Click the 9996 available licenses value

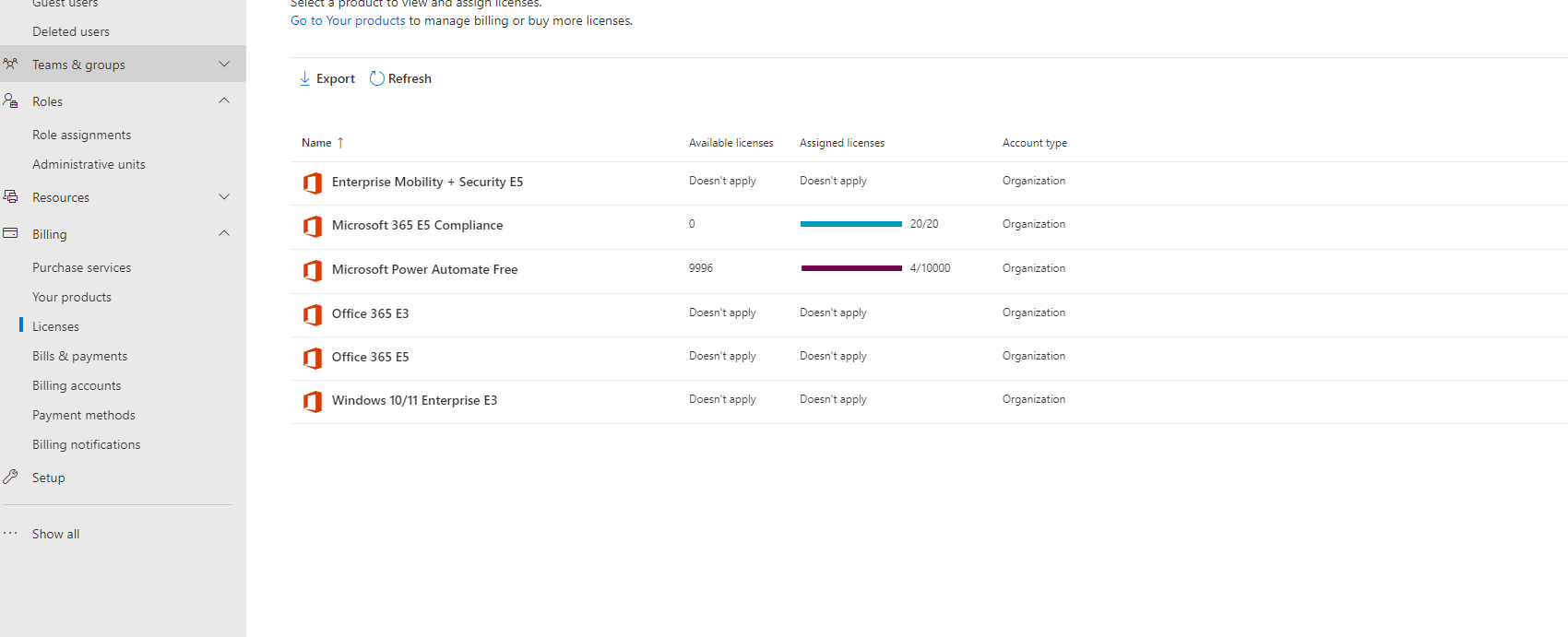(701, 268)
